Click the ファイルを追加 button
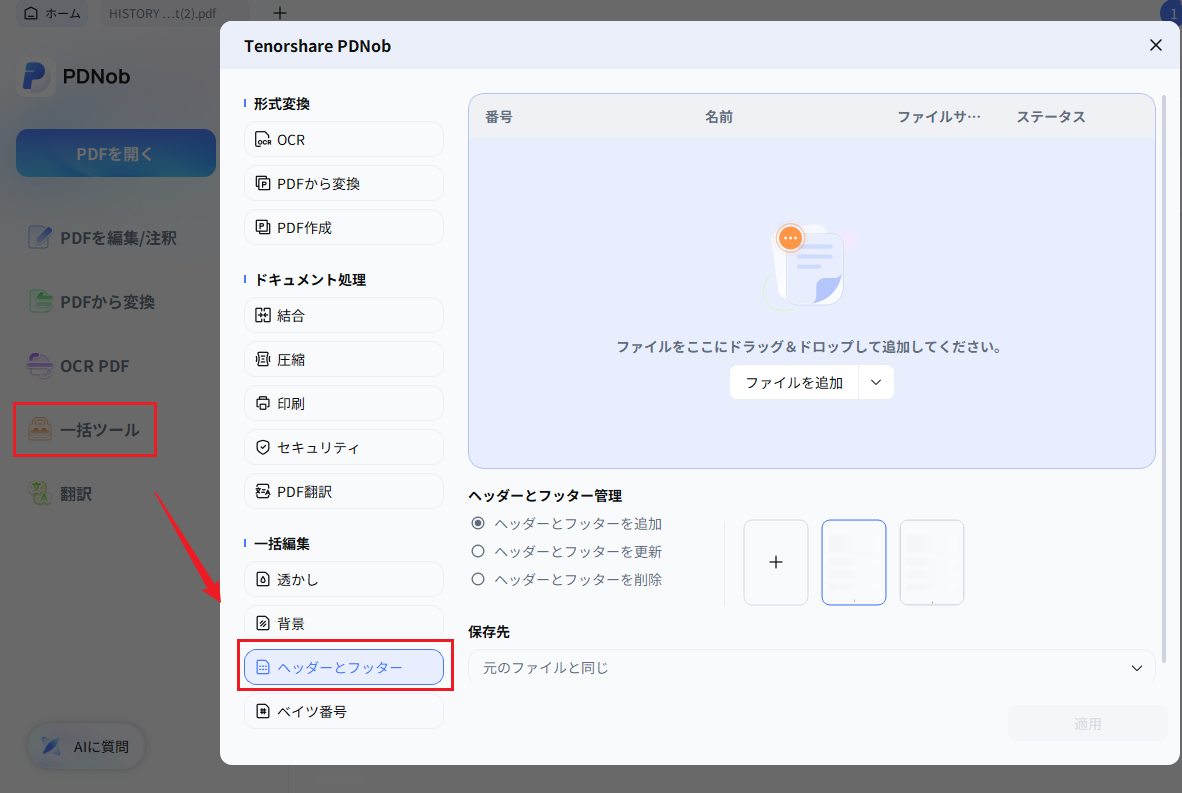The width and height of the screenshot is (1182, 793). click(x=794, y=382)
